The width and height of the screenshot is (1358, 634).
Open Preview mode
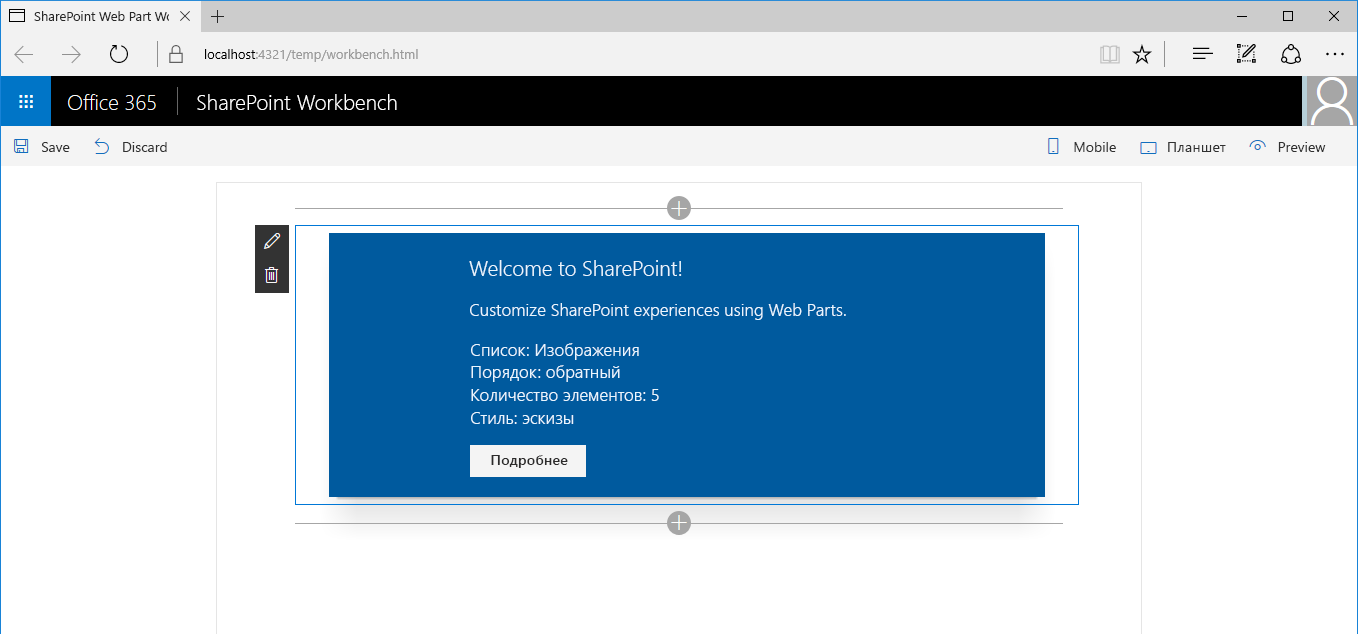click(x=1287, y=147)
